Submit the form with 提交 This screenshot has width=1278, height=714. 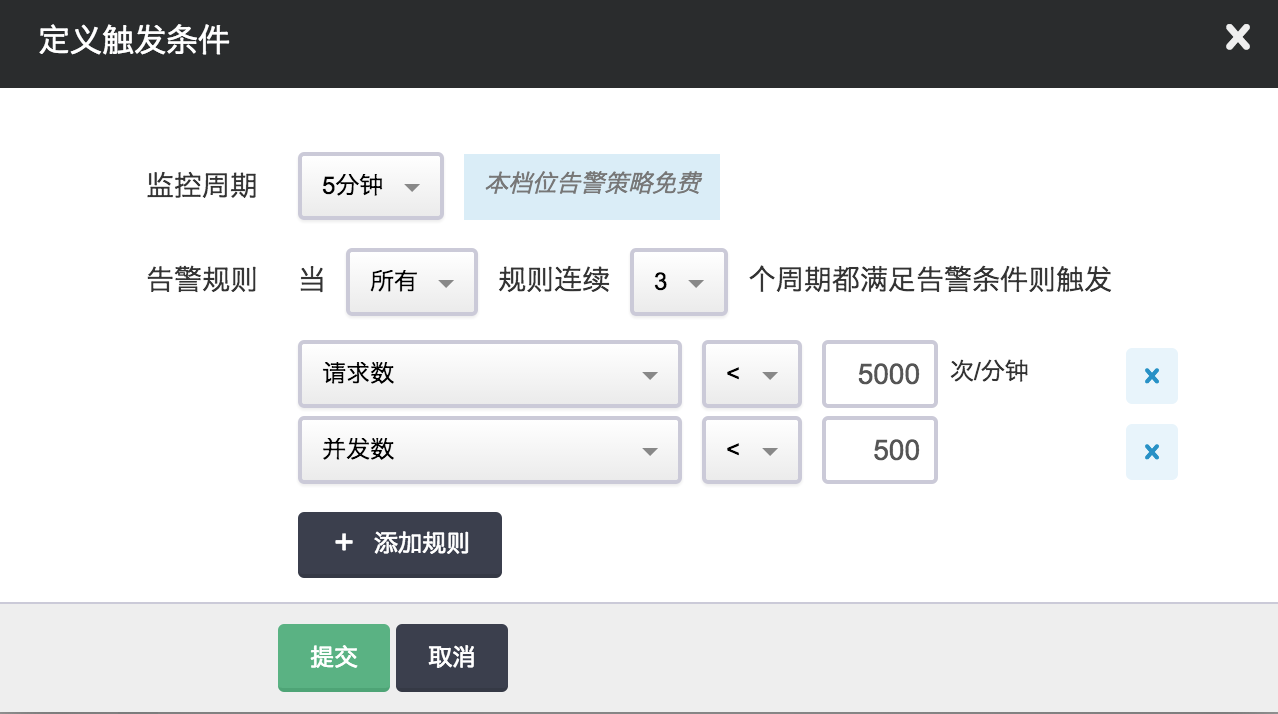(333, 657)
